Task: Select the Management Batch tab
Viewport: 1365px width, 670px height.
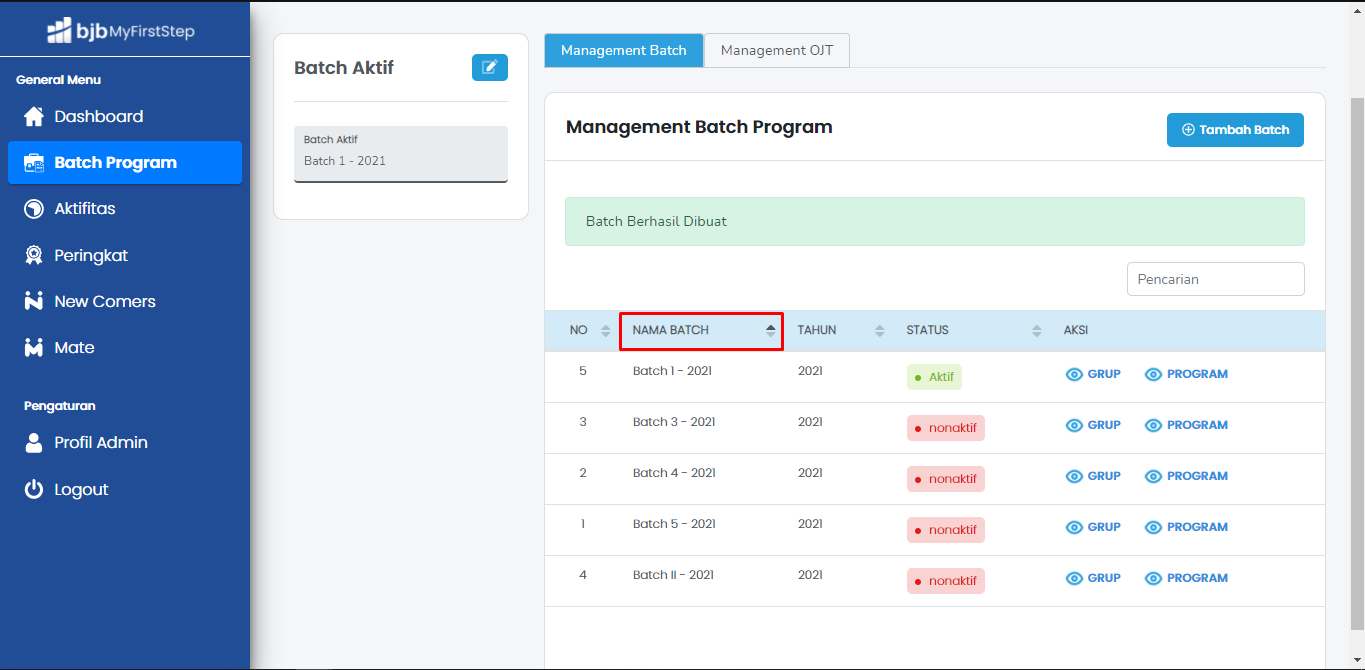Action: (624, 51)
